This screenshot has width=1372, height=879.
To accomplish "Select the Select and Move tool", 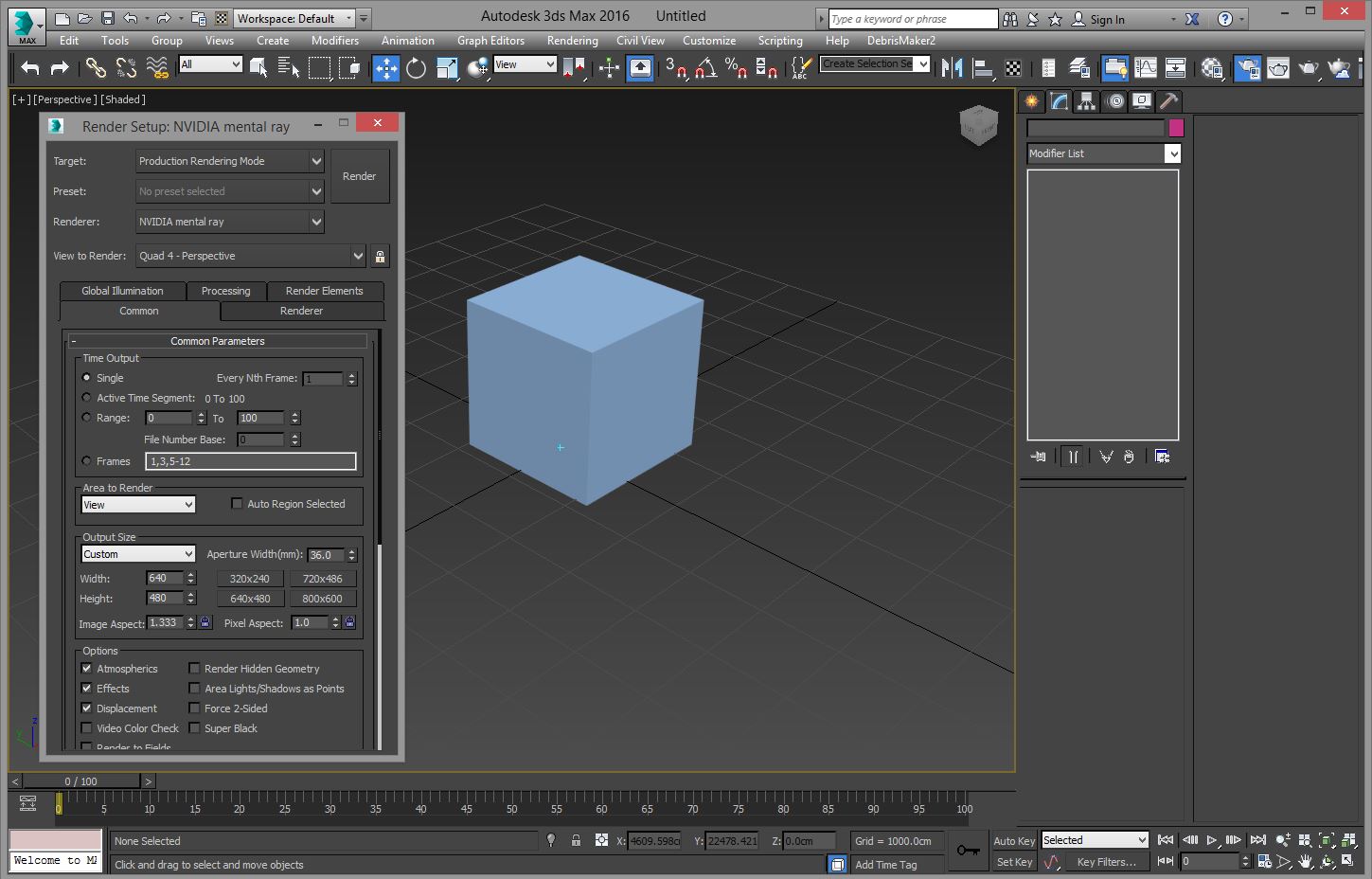I will (x=386, y=67).
